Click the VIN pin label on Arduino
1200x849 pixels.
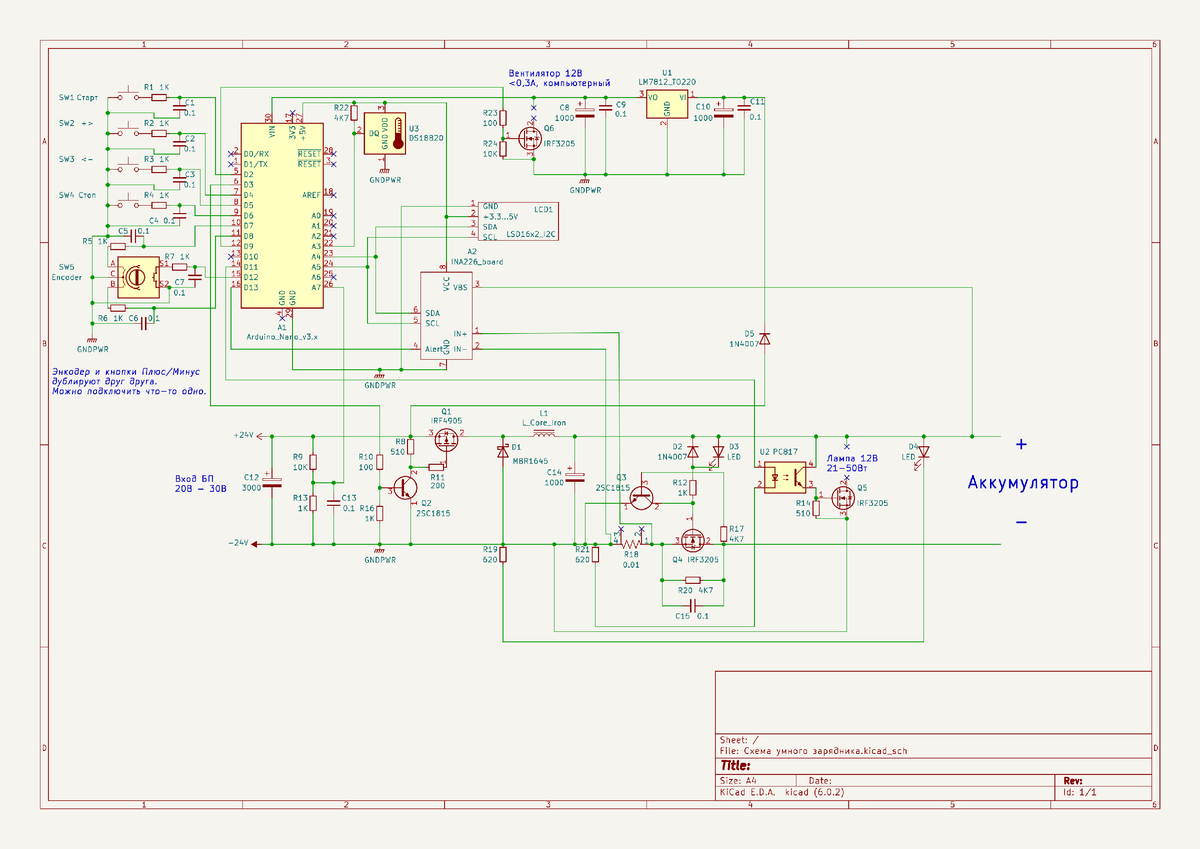(270, 132)
